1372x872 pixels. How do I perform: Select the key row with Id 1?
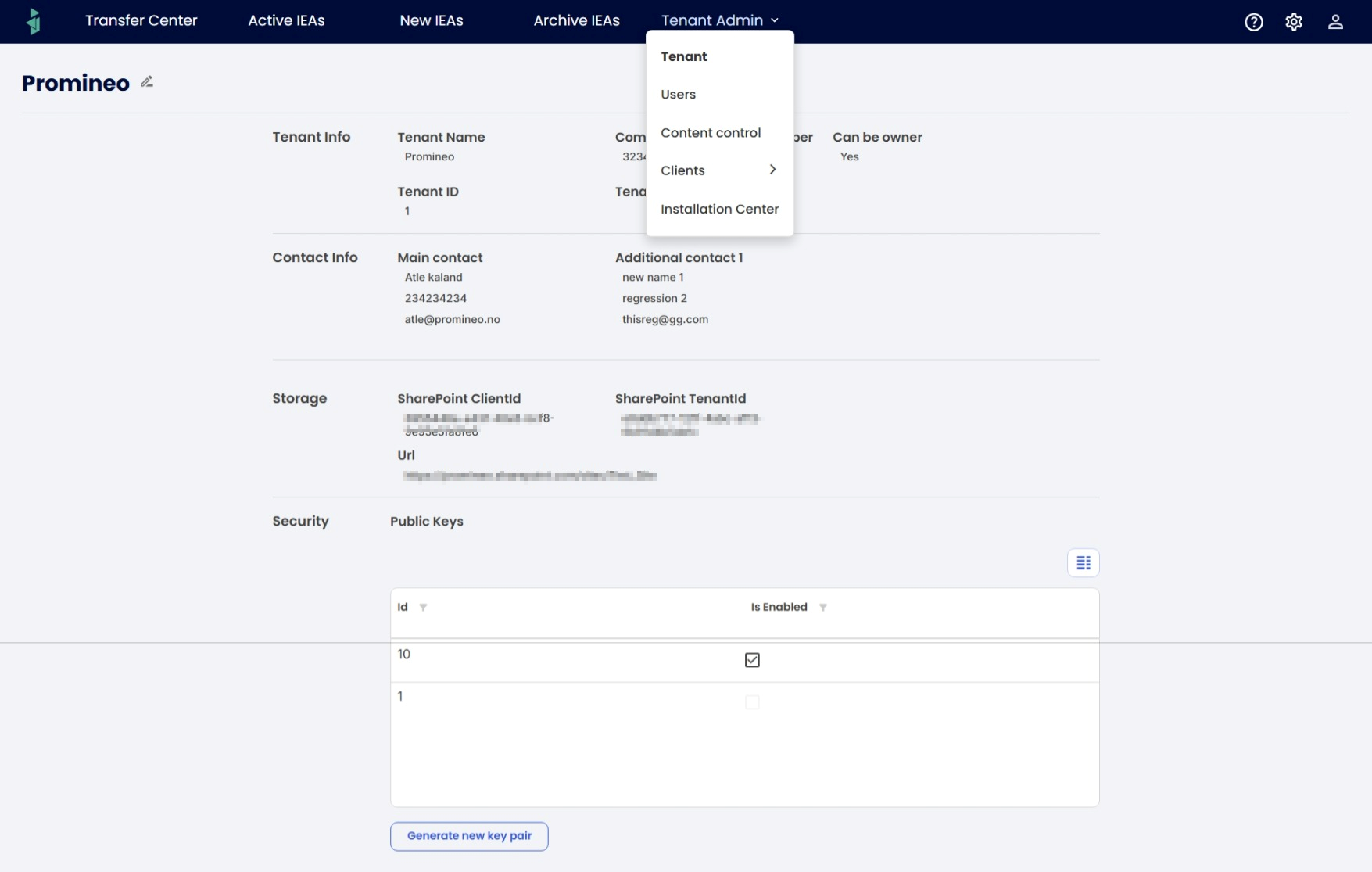744,703
